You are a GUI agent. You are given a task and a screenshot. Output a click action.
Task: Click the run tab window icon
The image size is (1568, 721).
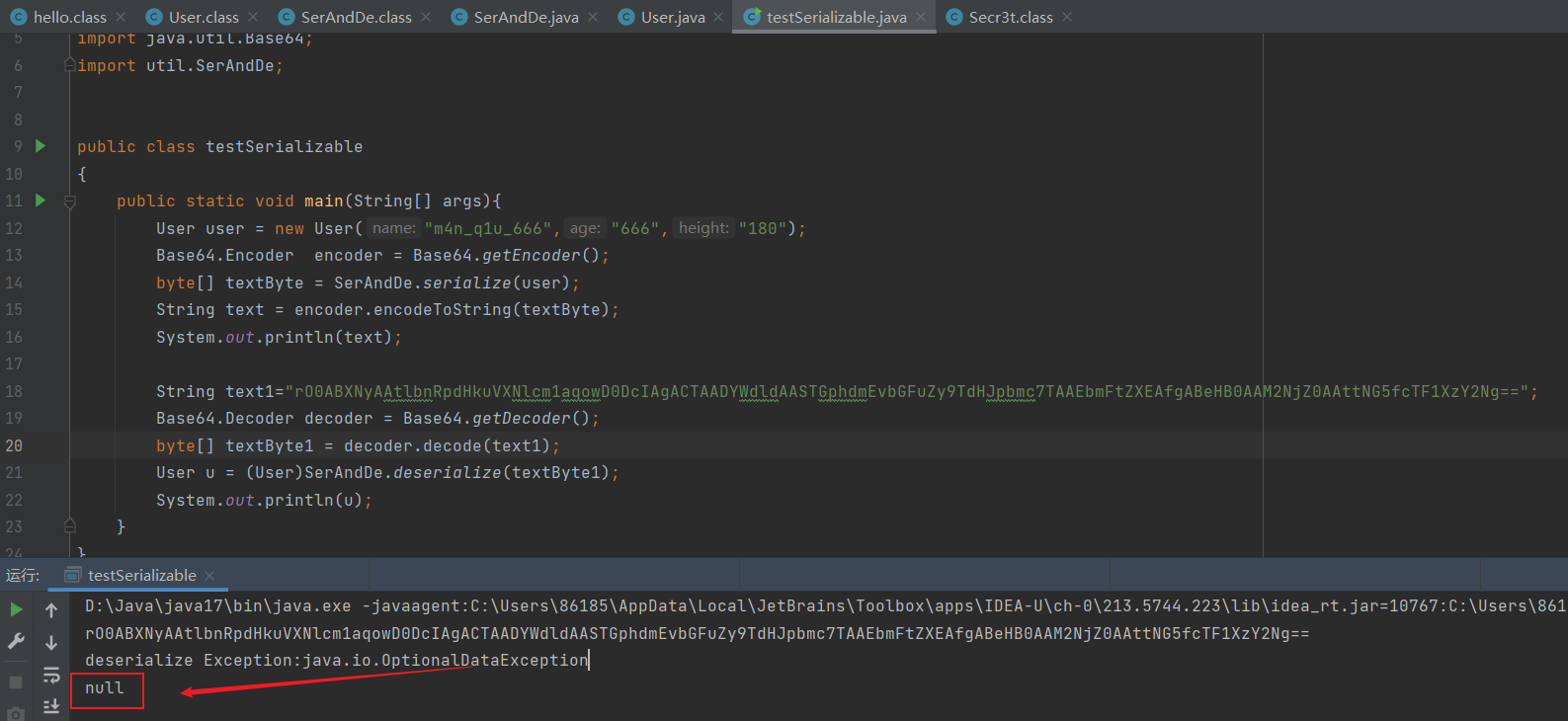(x=72, y=575)
